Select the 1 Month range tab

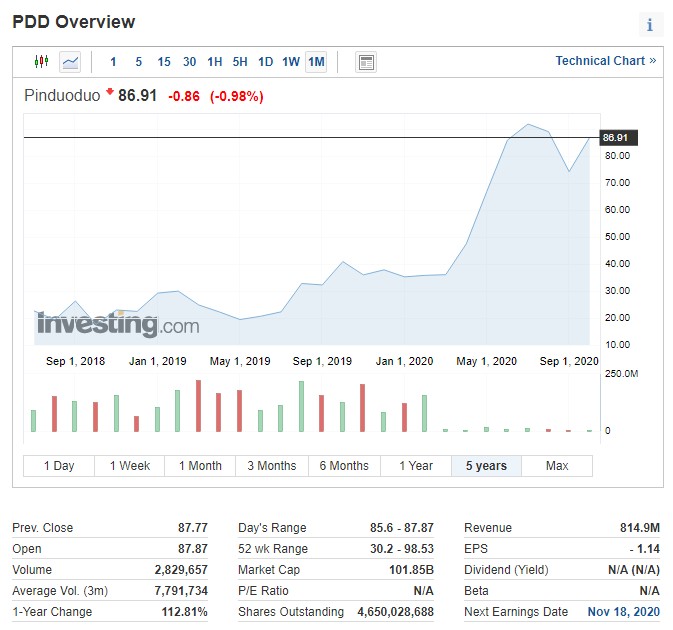coord(200,466)
